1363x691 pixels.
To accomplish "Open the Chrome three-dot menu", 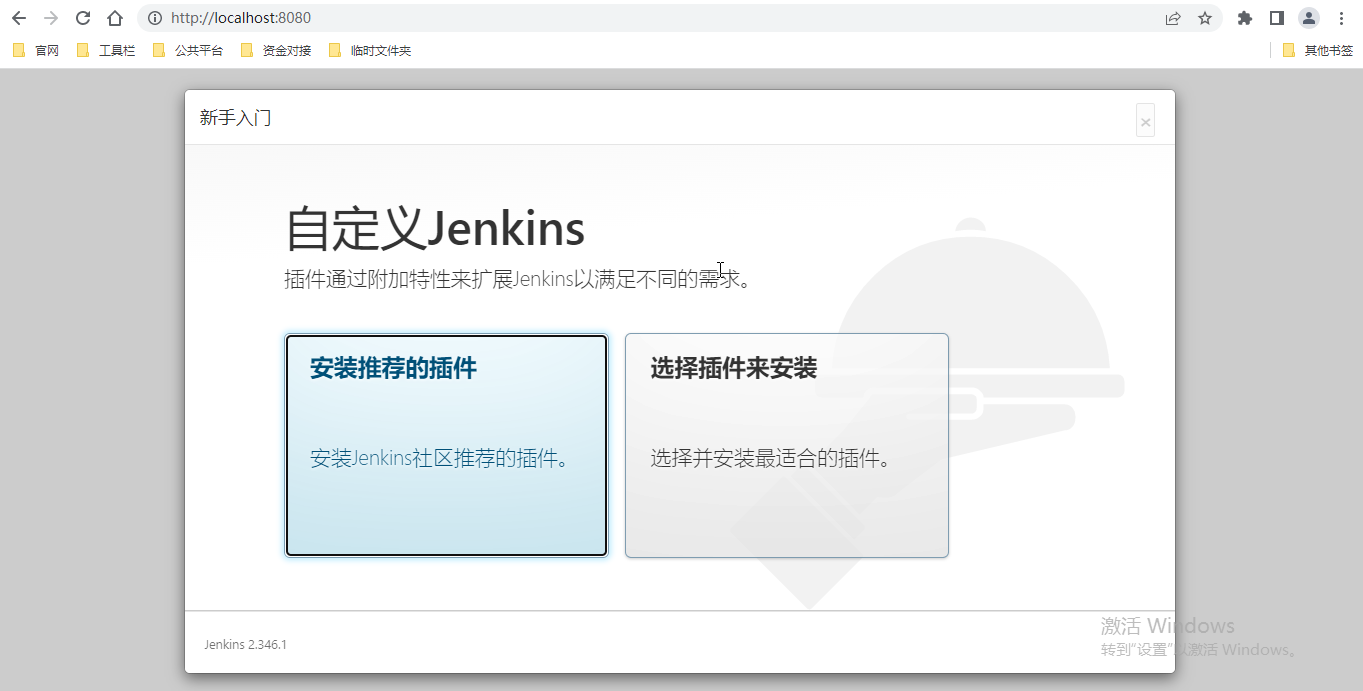I will point(1340,17).
